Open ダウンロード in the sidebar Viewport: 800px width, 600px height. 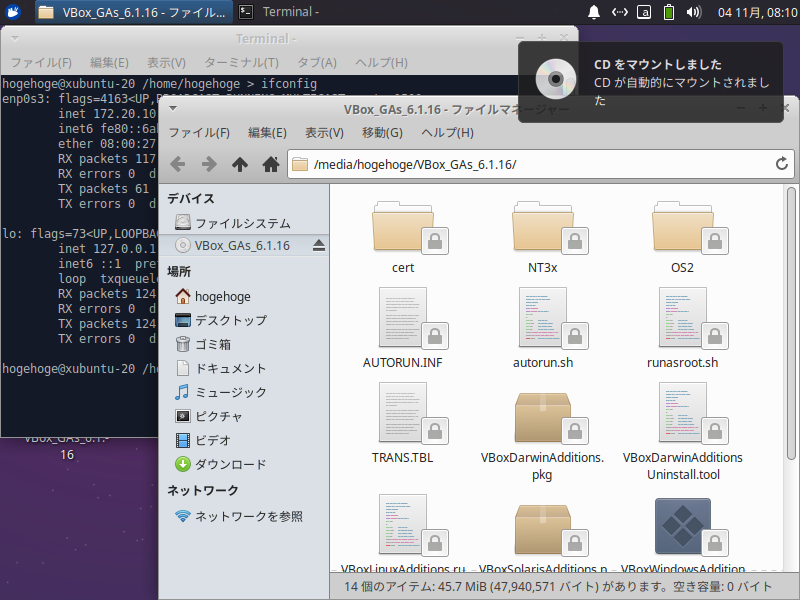tap(244, 464)
